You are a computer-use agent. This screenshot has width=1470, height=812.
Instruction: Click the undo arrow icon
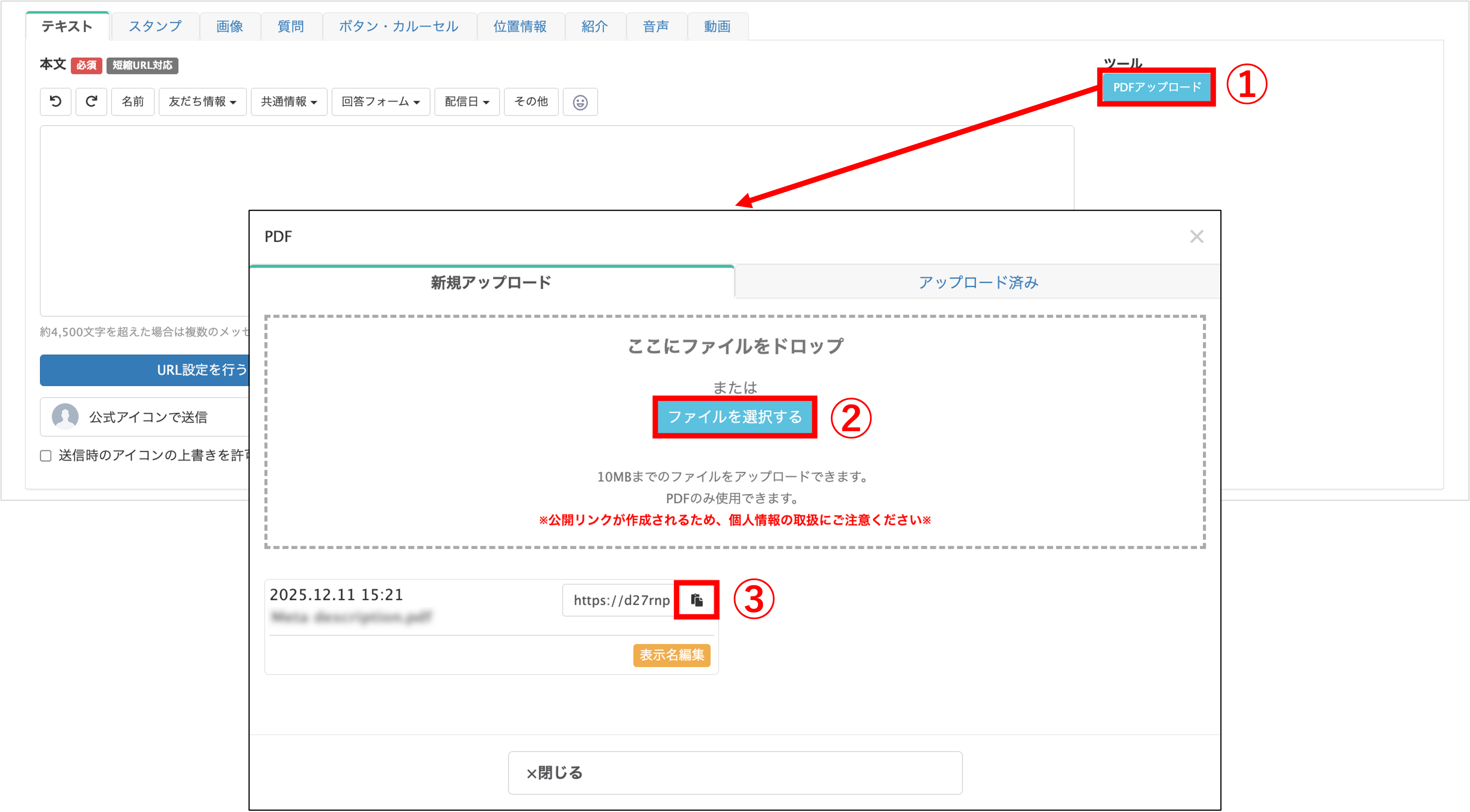point(55,102)
